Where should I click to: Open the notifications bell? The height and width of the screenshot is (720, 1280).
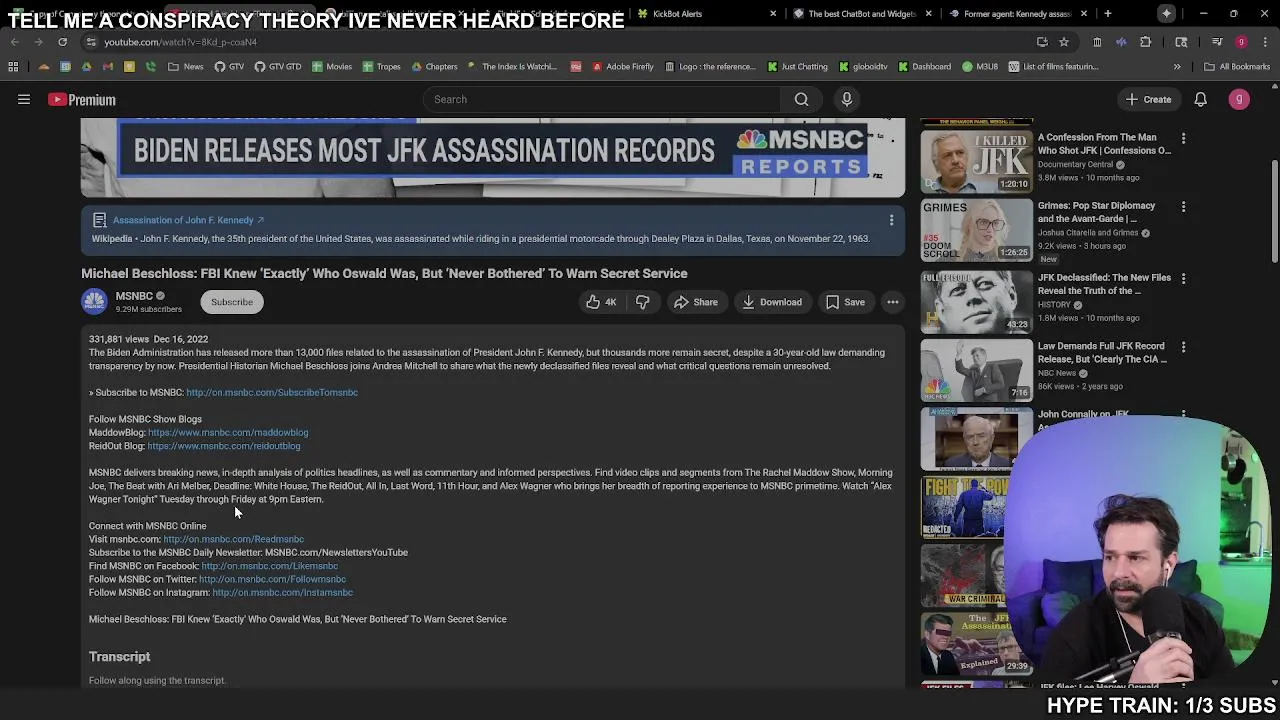coord(1200,99)
